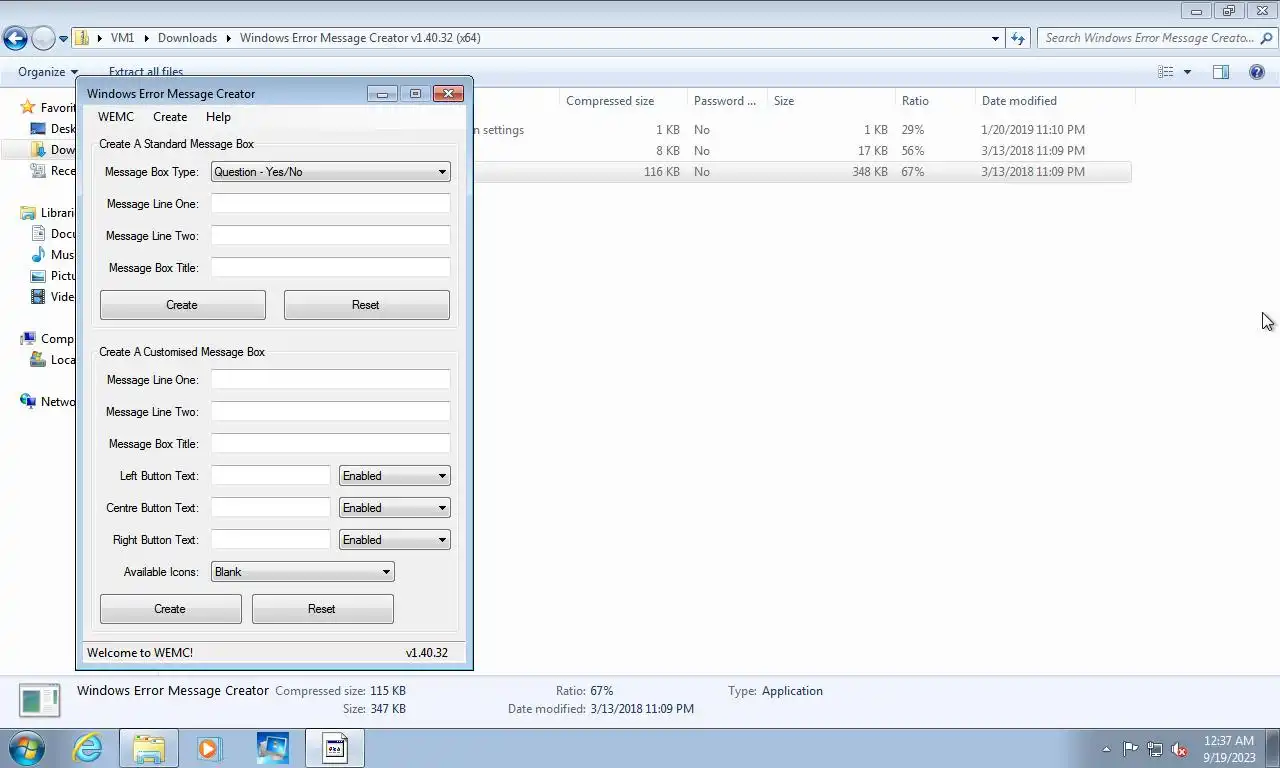The height and width of the screenshot is (768, 1280).
Task: Click standard Message Box Title field
Action: (x=330, y=268)
